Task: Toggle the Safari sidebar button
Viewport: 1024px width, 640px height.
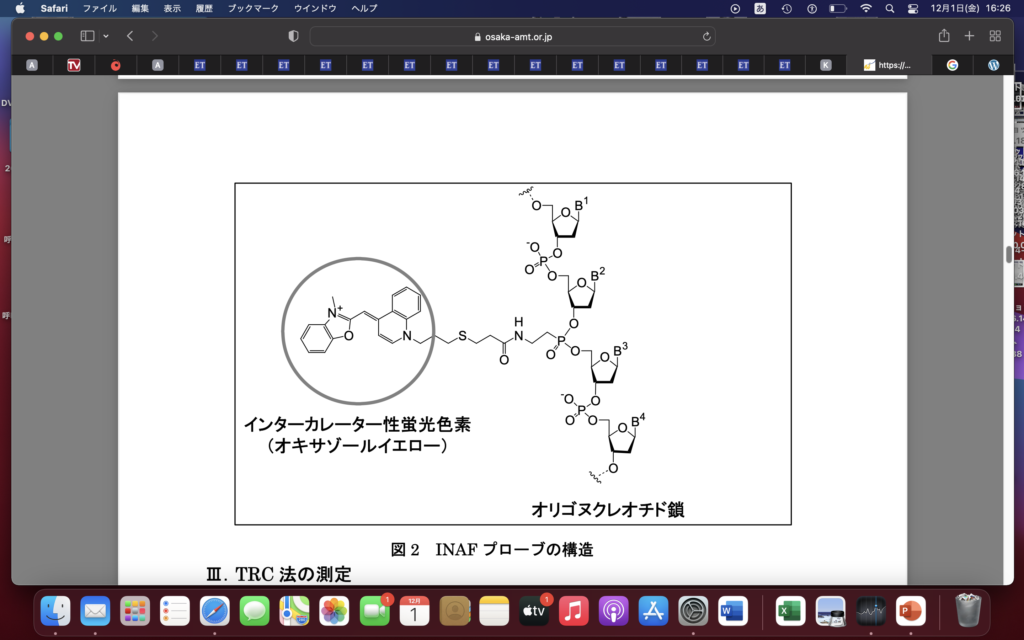Action: 87,36
